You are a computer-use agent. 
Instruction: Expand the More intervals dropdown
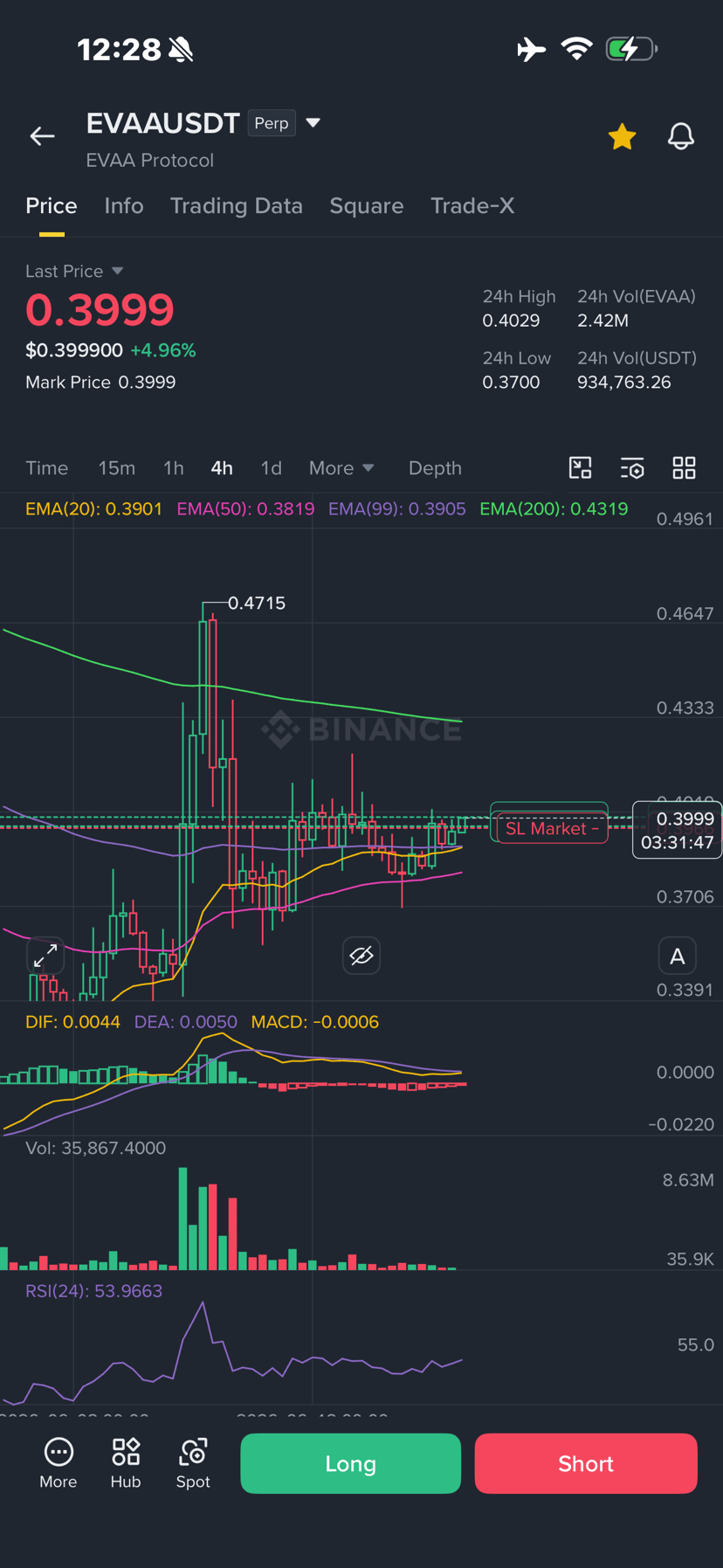341,468
